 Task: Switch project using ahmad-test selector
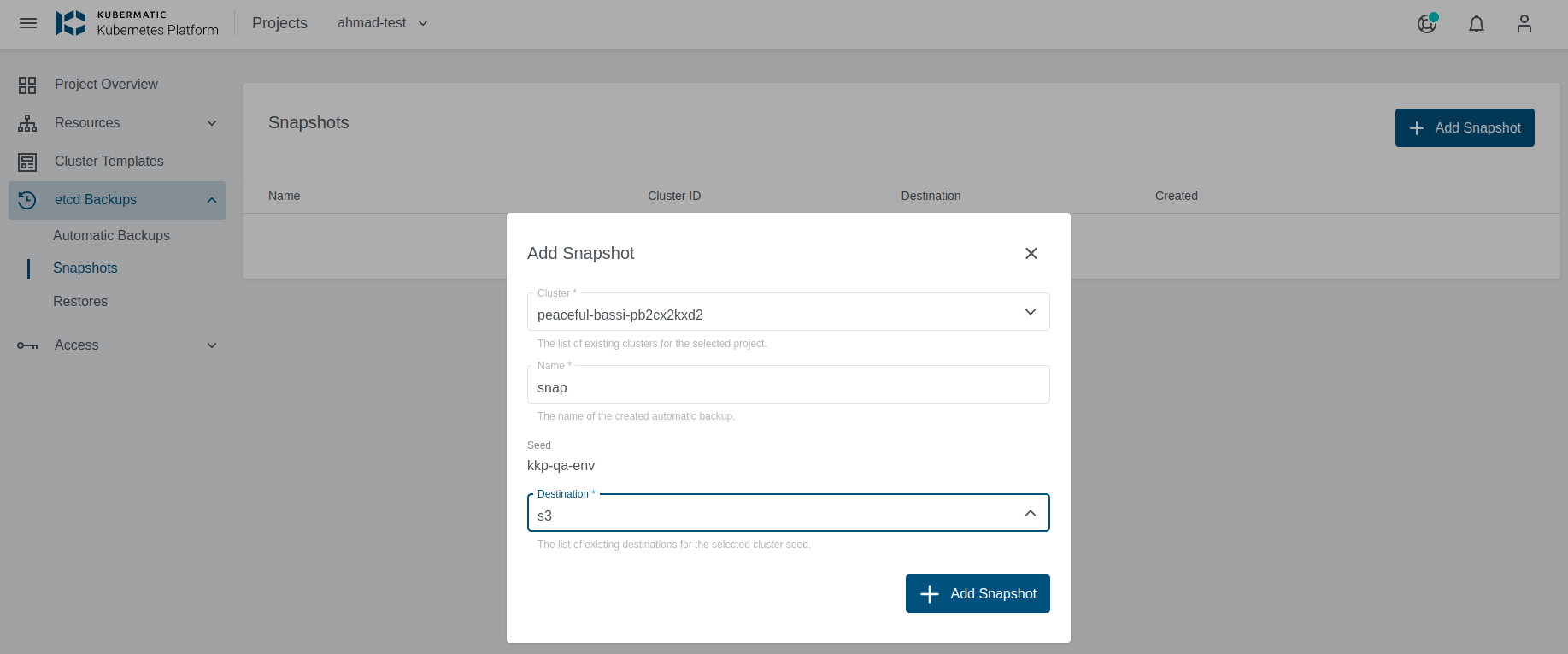pyautogui.click(x=382, y=23)
